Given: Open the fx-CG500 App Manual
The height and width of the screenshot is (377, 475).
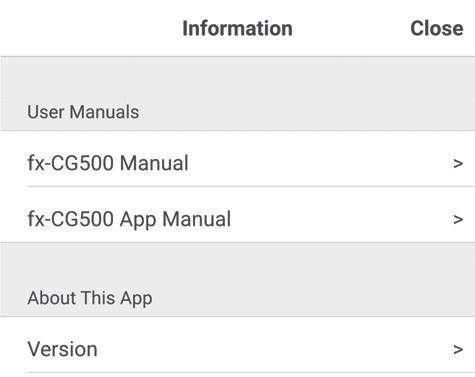Looking at the screenshot, I should pos(237,215).
